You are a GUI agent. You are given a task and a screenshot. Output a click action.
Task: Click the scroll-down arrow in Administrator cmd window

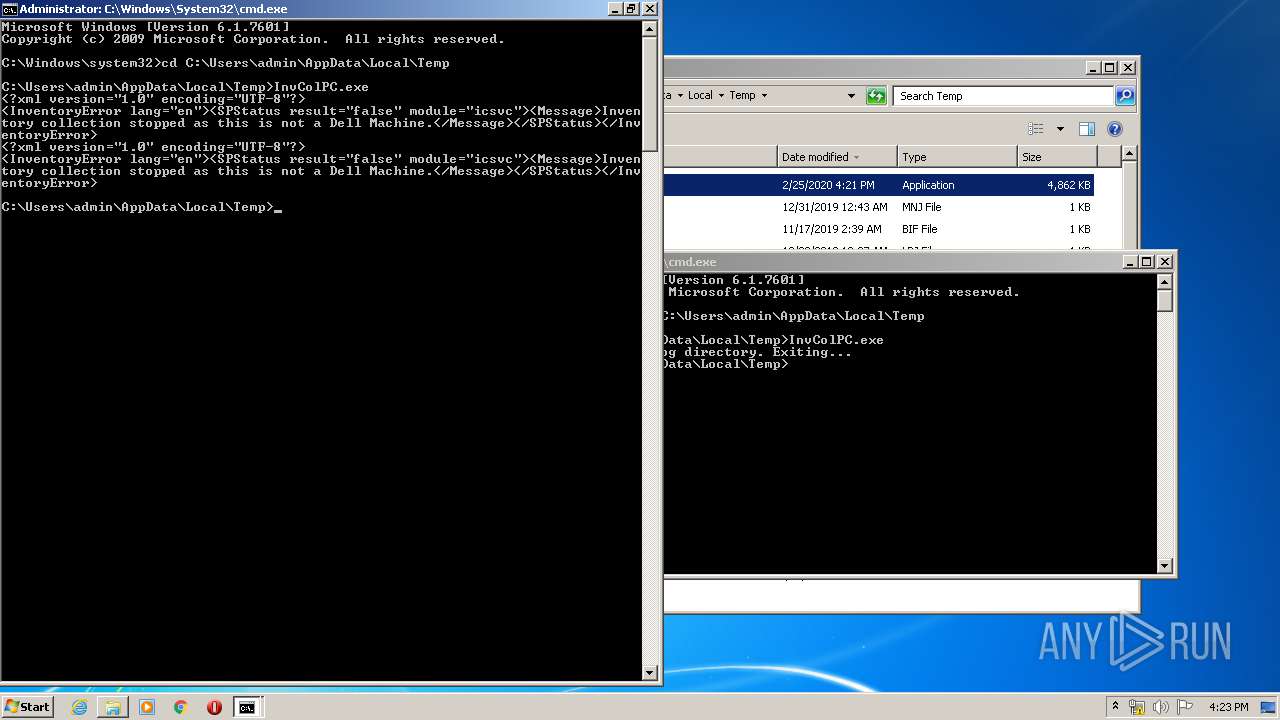pos(649,673)
